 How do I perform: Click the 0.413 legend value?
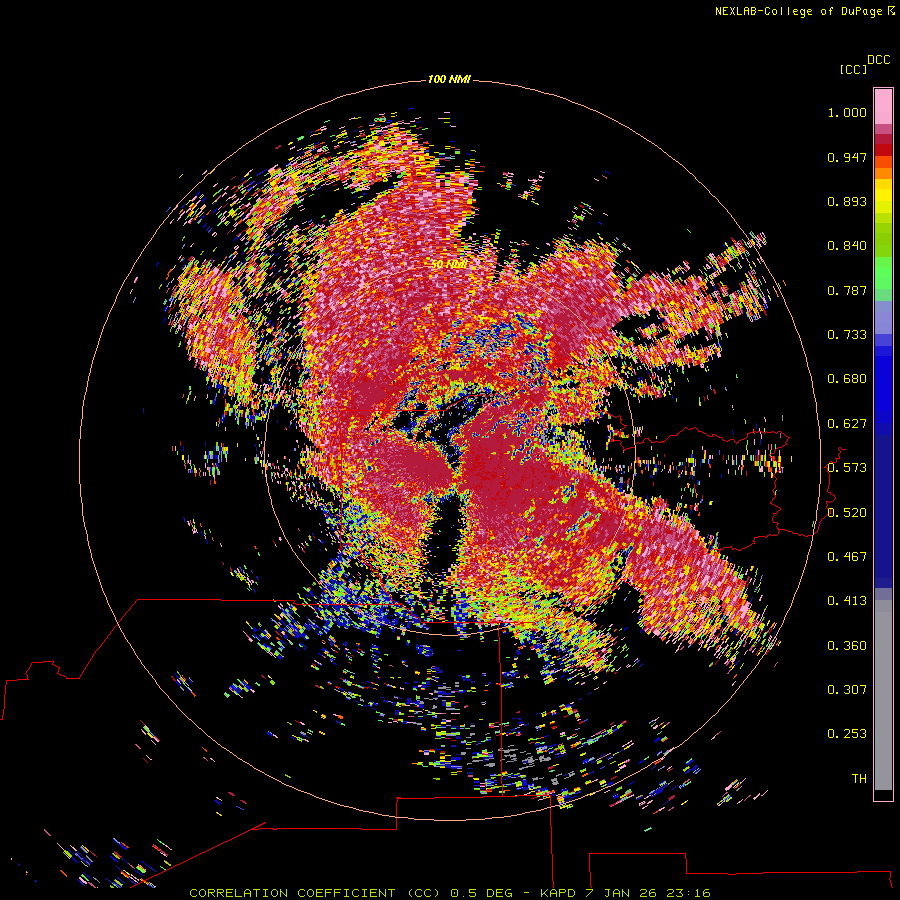coord(847,601)
